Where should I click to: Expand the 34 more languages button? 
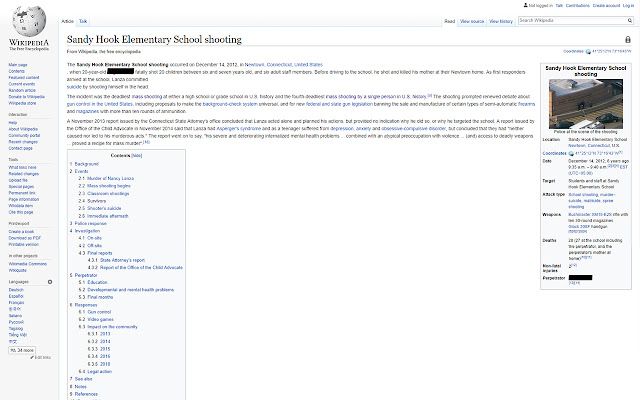22,350
